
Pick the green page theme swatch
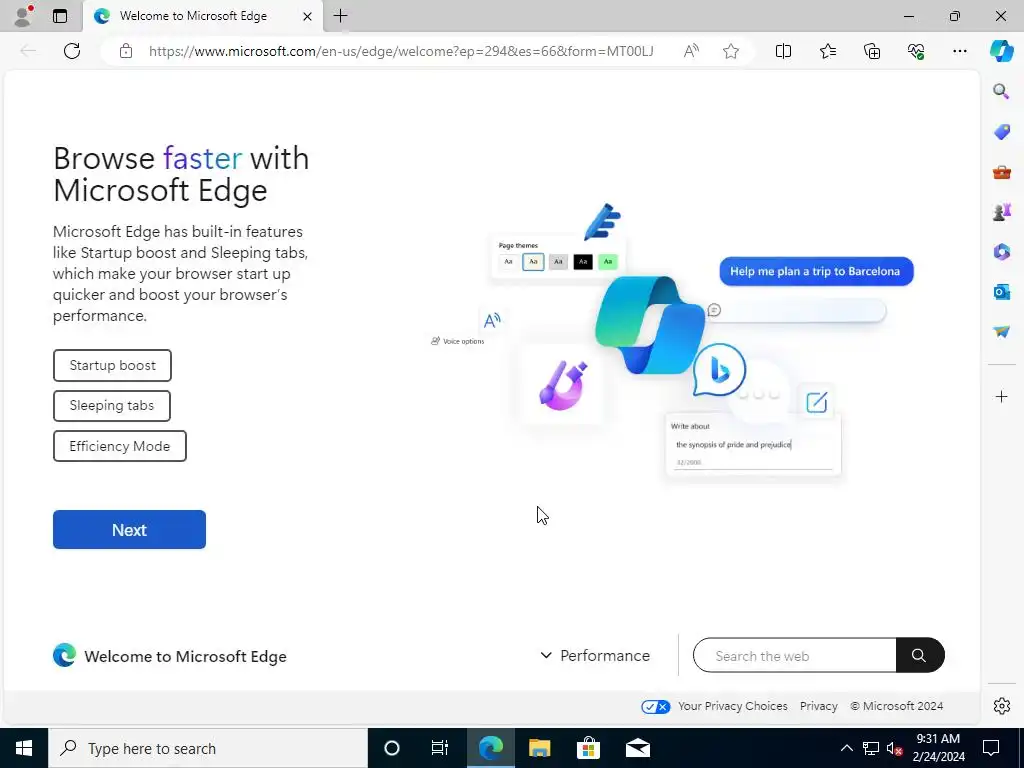coord(607,262)
